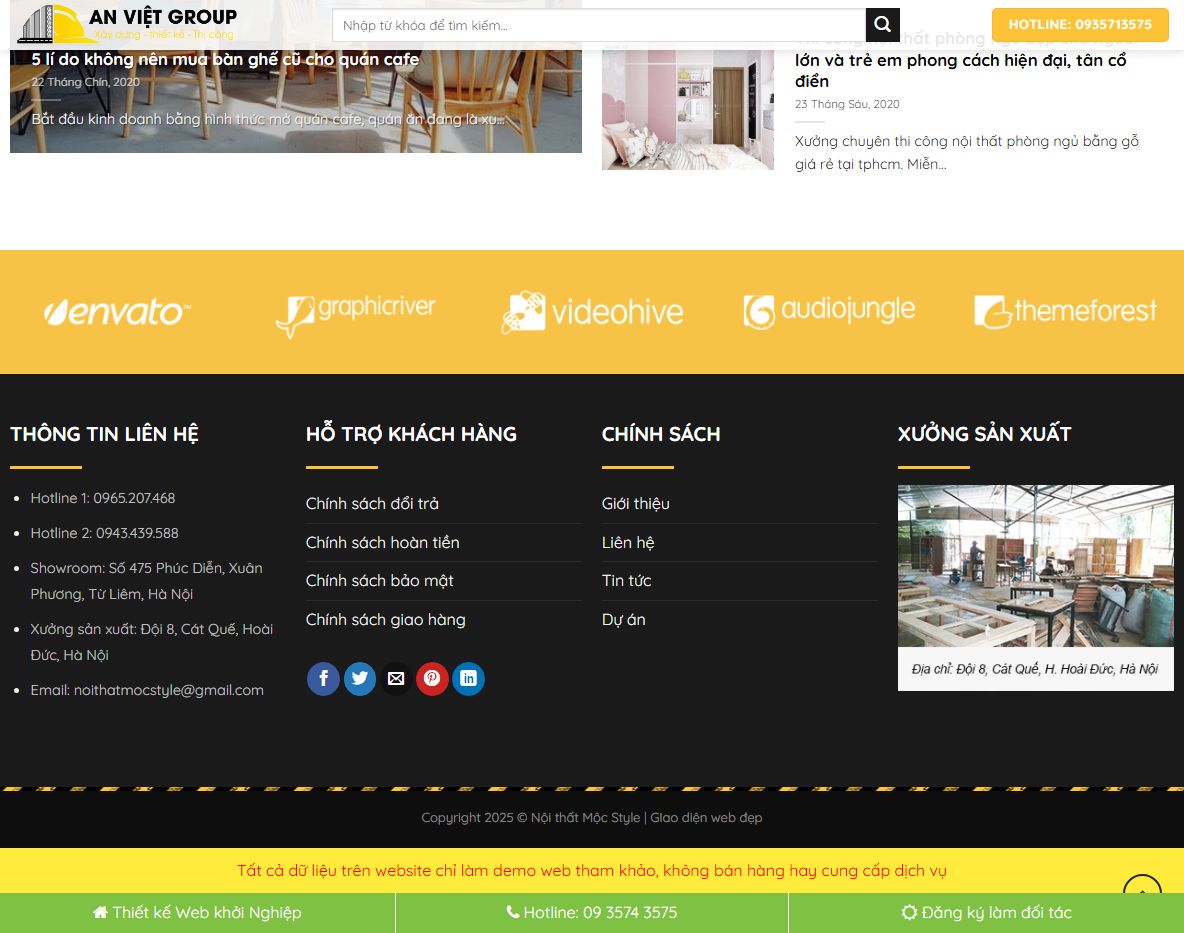1184x933 pixels.
Task: Click the THÔNG TIN LIÊN HỆ heading
Action: pyautogui.click(x=104, y=434)
